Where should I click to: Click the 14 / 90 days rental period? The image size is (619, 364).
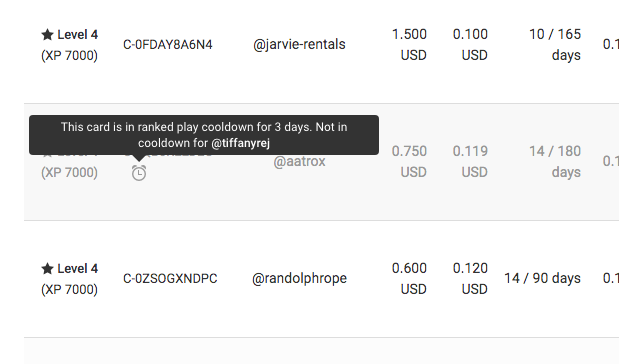[x=542, y=278]
